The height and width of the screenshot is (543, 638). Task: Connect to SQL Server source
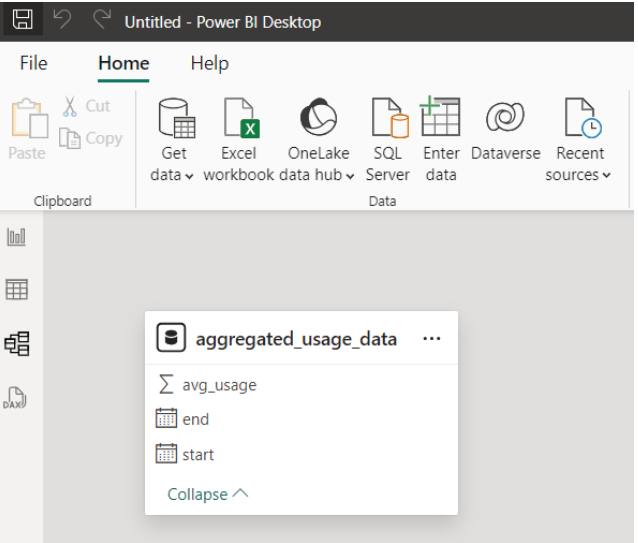point(388,140)
